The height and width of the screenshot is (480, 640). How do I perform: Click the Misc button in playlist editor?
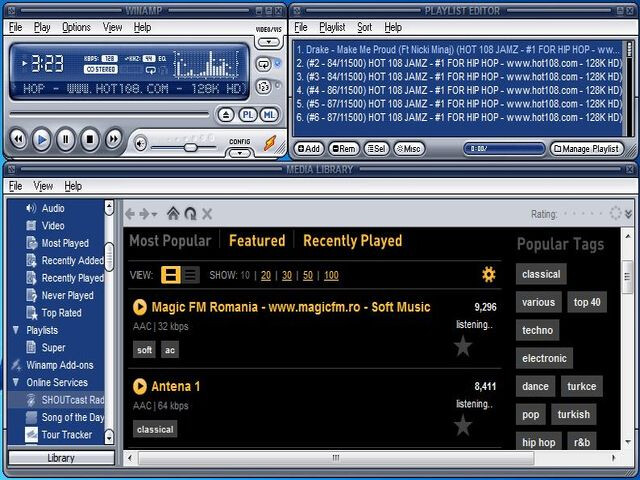pyautogui.click(x=409, y=149)
